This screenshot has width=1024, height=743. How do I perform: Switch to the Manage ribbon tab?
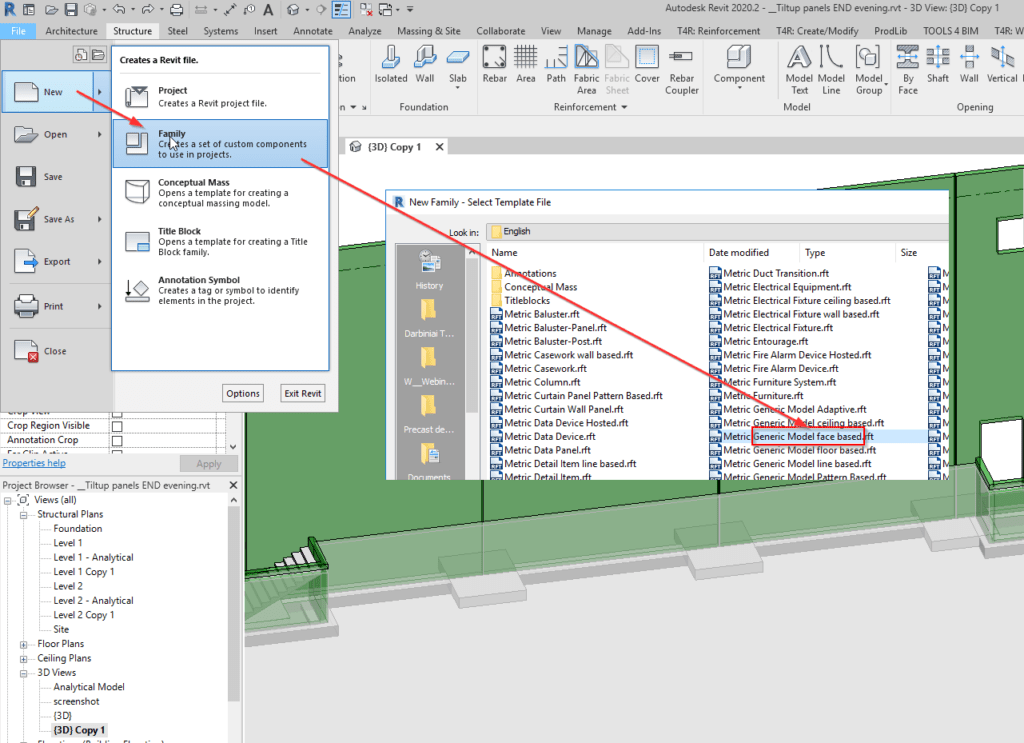pyautogui.click(x=594, y=31)
